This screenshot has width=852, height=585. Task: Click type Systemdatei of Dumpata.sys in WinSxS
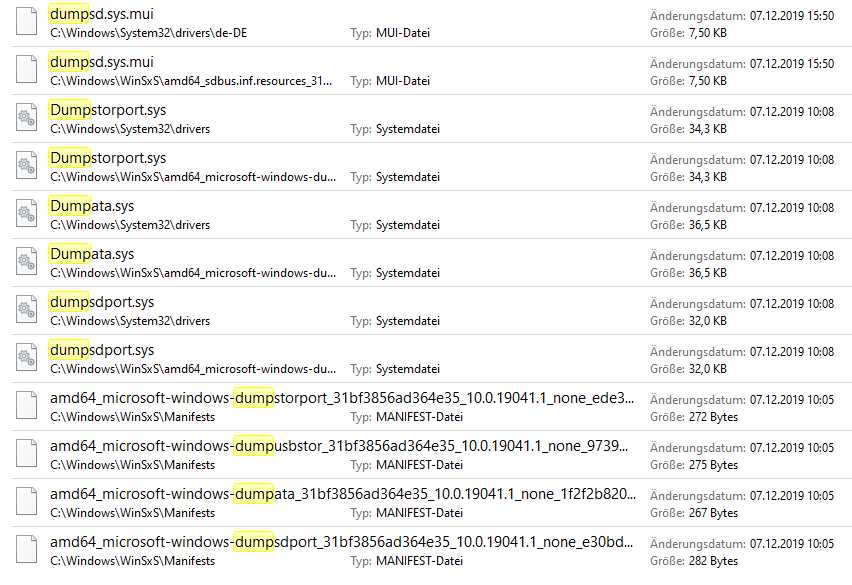click(x=408, y=273)
